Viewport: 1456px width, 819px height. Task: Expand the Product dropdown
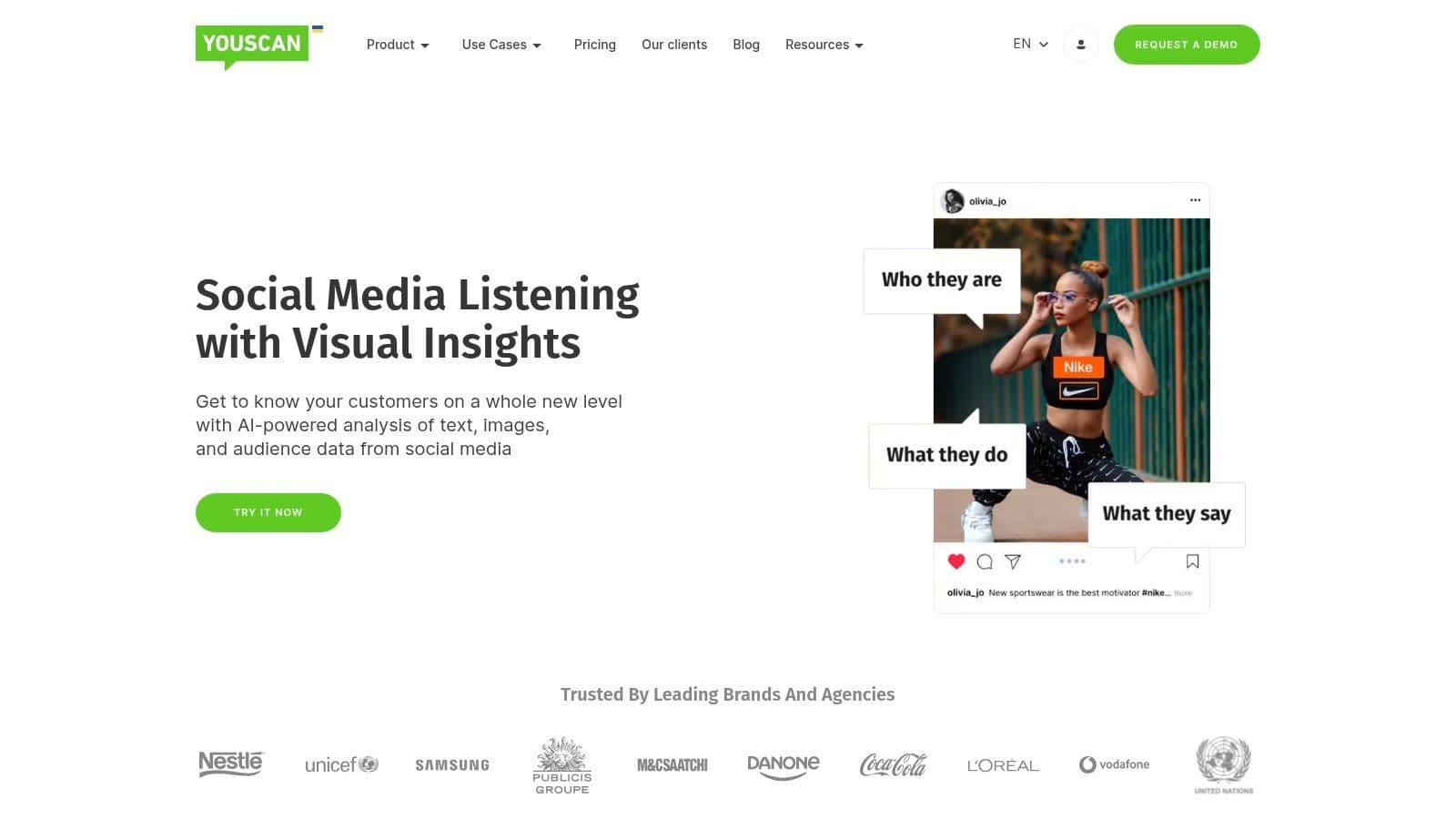(398, 45)
